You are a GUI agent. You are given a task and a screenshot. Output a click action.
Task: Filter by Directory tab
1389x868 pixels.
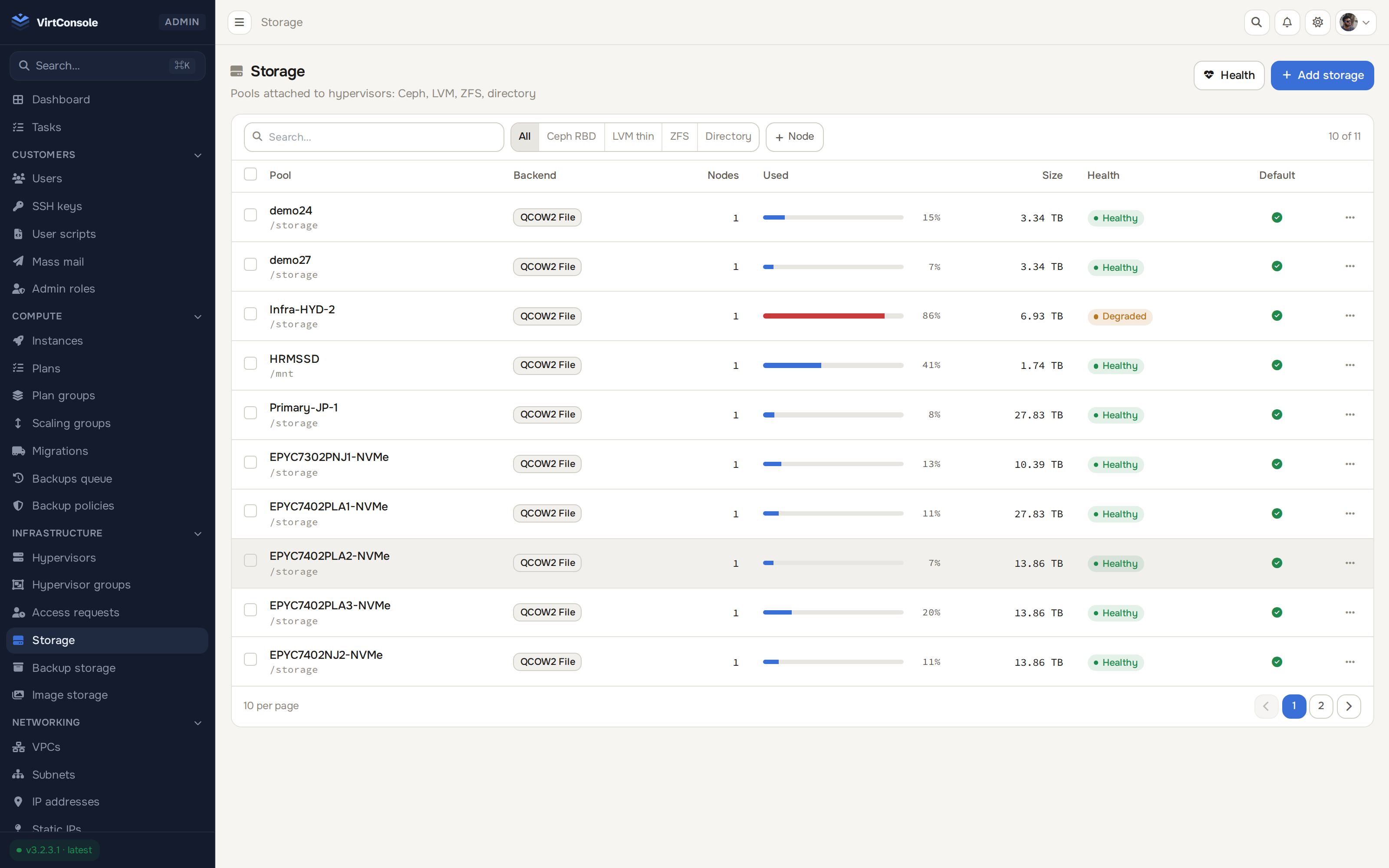[x=728, y=137]
